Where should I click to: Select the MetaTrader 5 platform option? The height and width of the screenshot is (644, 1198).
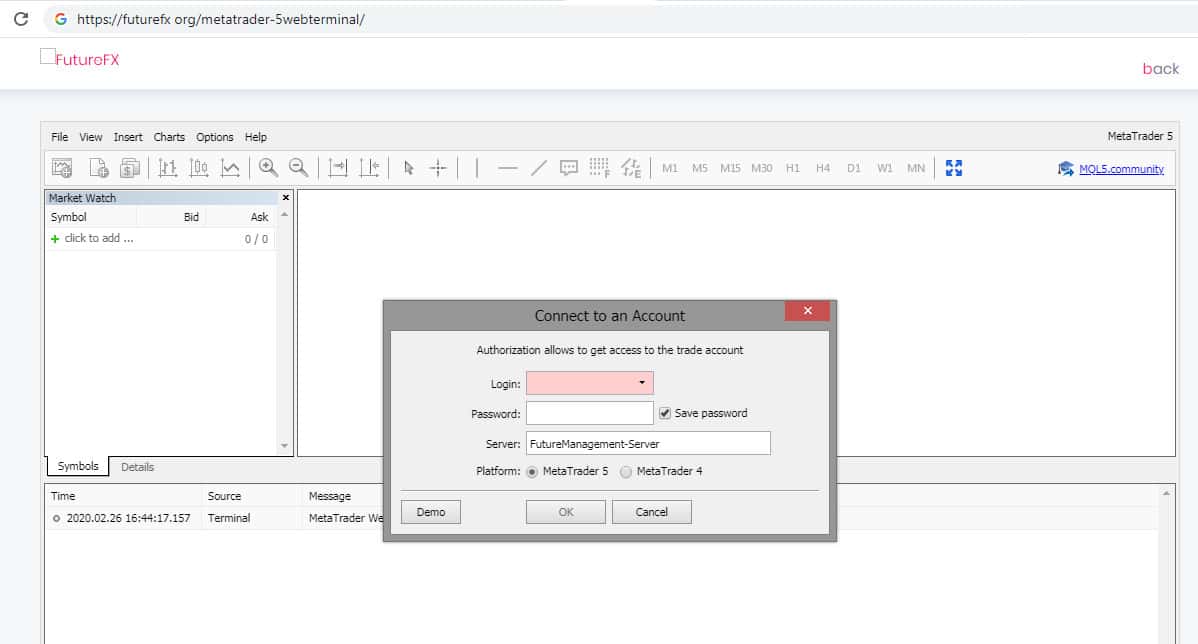(x=532, y=471)
